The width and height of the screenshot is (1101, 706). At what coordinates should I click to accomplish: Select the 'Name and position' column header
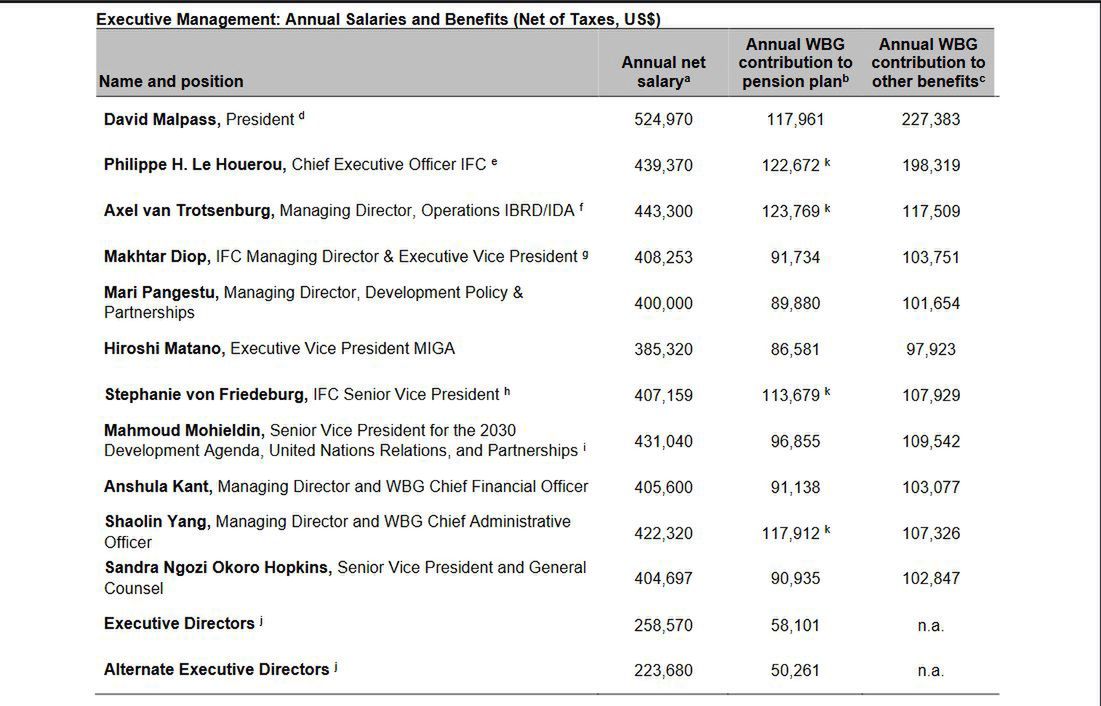(171, 81)
